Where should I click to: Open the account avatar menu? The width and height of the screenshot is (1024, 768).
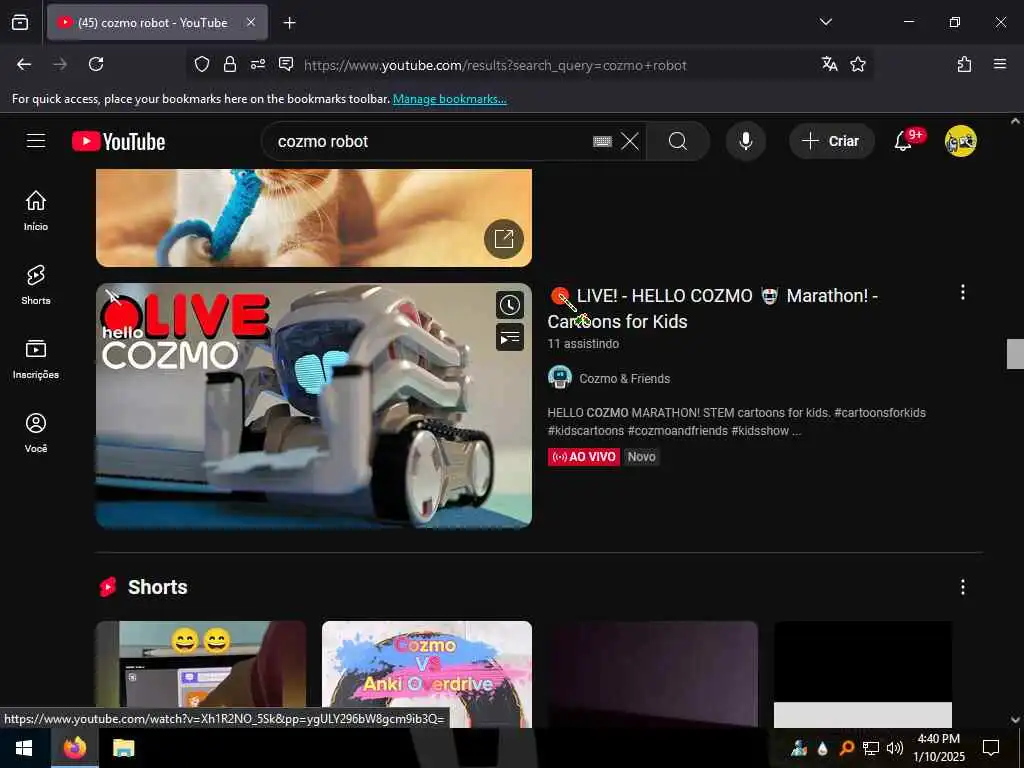click(x=961, y=141)
